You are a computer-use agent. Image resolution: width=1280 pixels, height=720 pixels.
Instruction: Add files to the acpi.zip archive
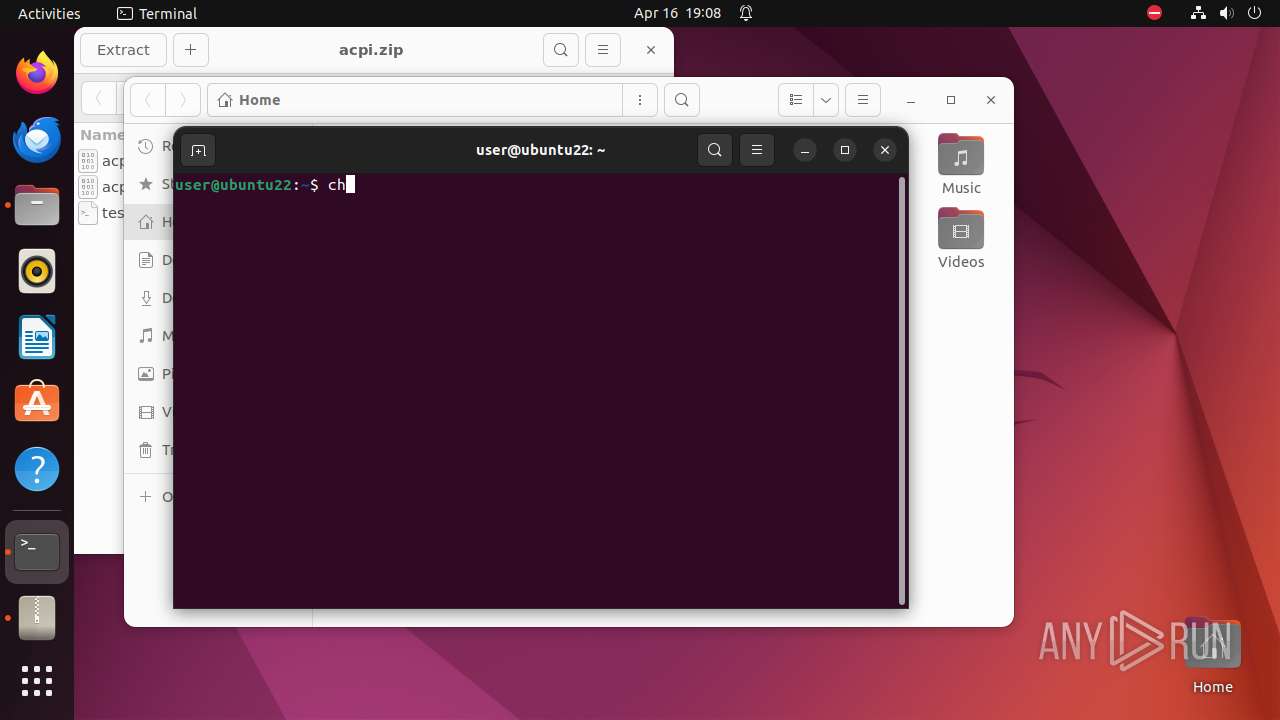click(x=190, y=50)
